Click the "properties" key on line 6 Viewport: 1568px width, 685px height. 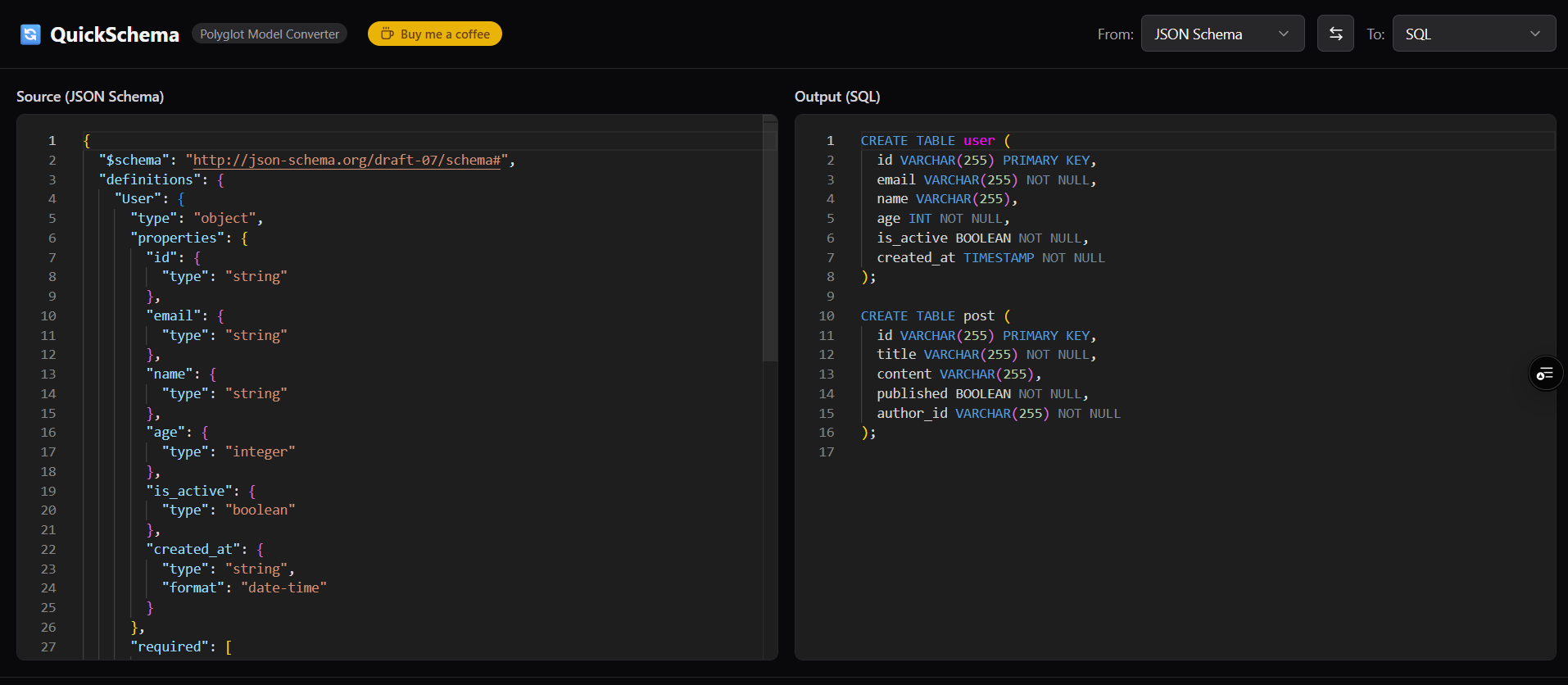click(x=177, y=238)
